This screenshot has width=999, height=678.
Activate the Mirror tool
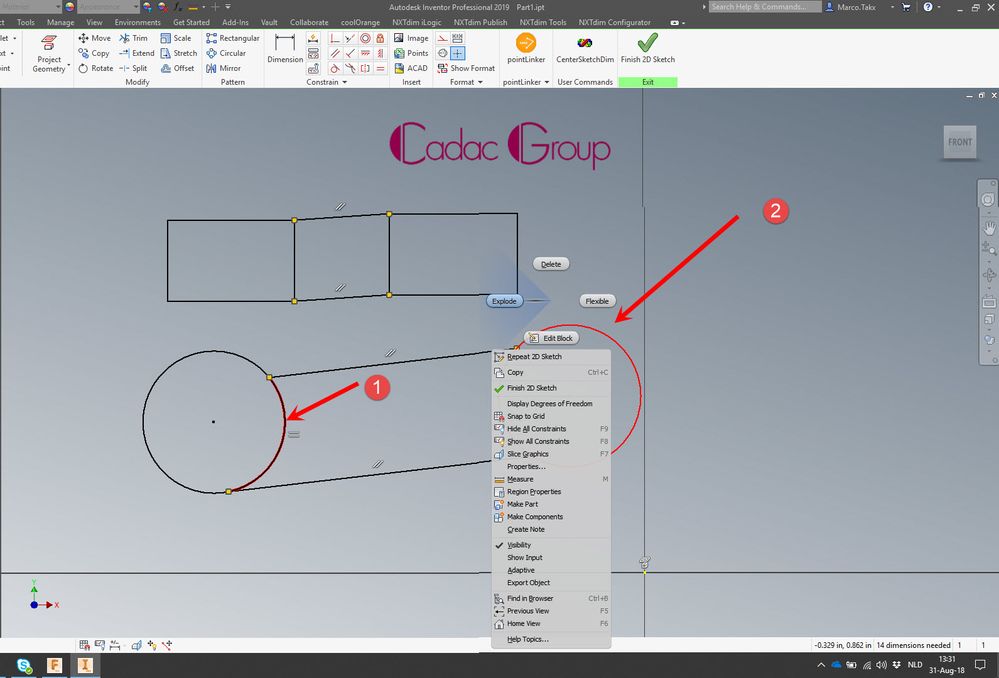point(223,68)
